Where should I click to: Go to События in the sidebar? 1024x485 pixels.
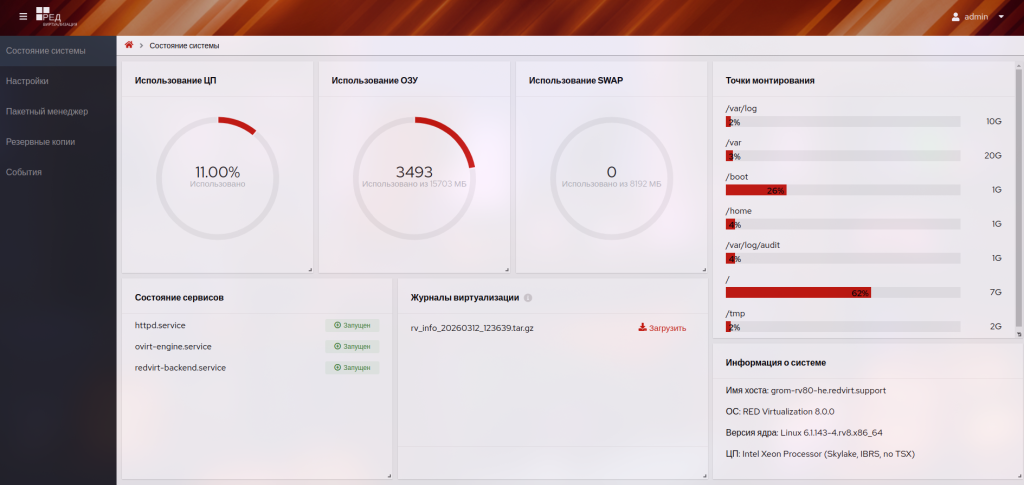tap(24, 172)
